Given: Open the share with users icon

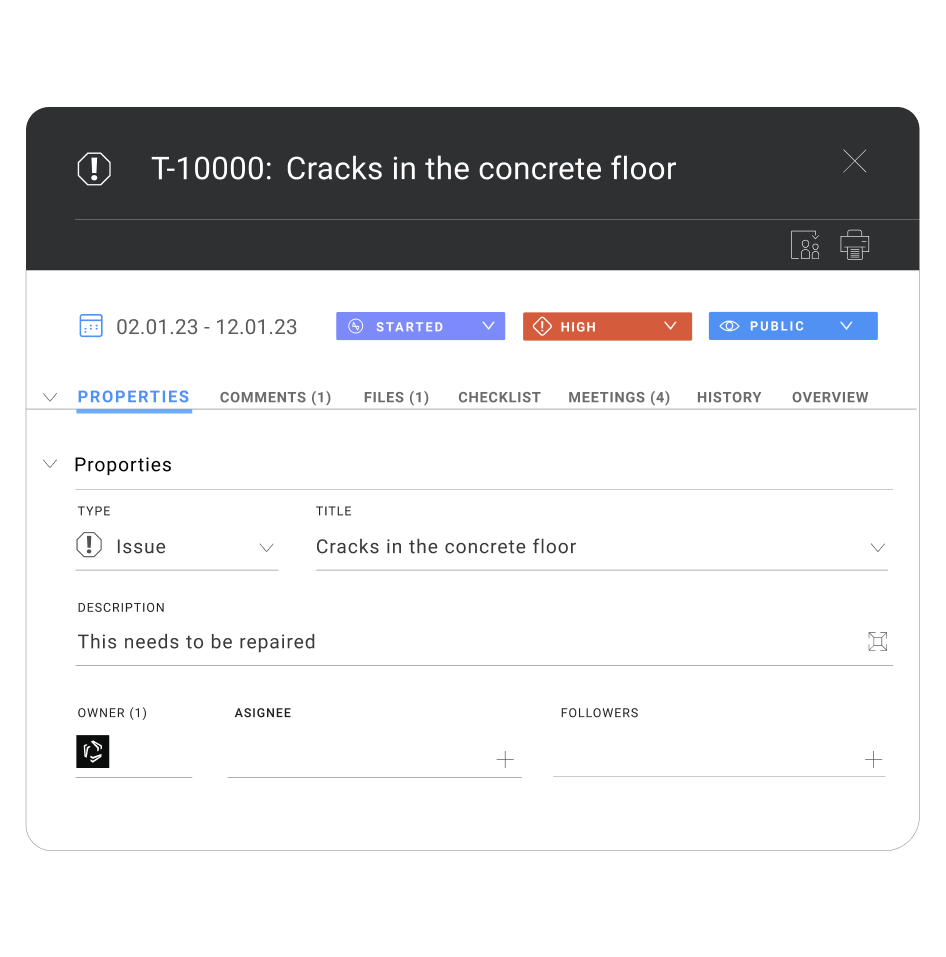Looking at the screenshot, I should coord(805,244).
